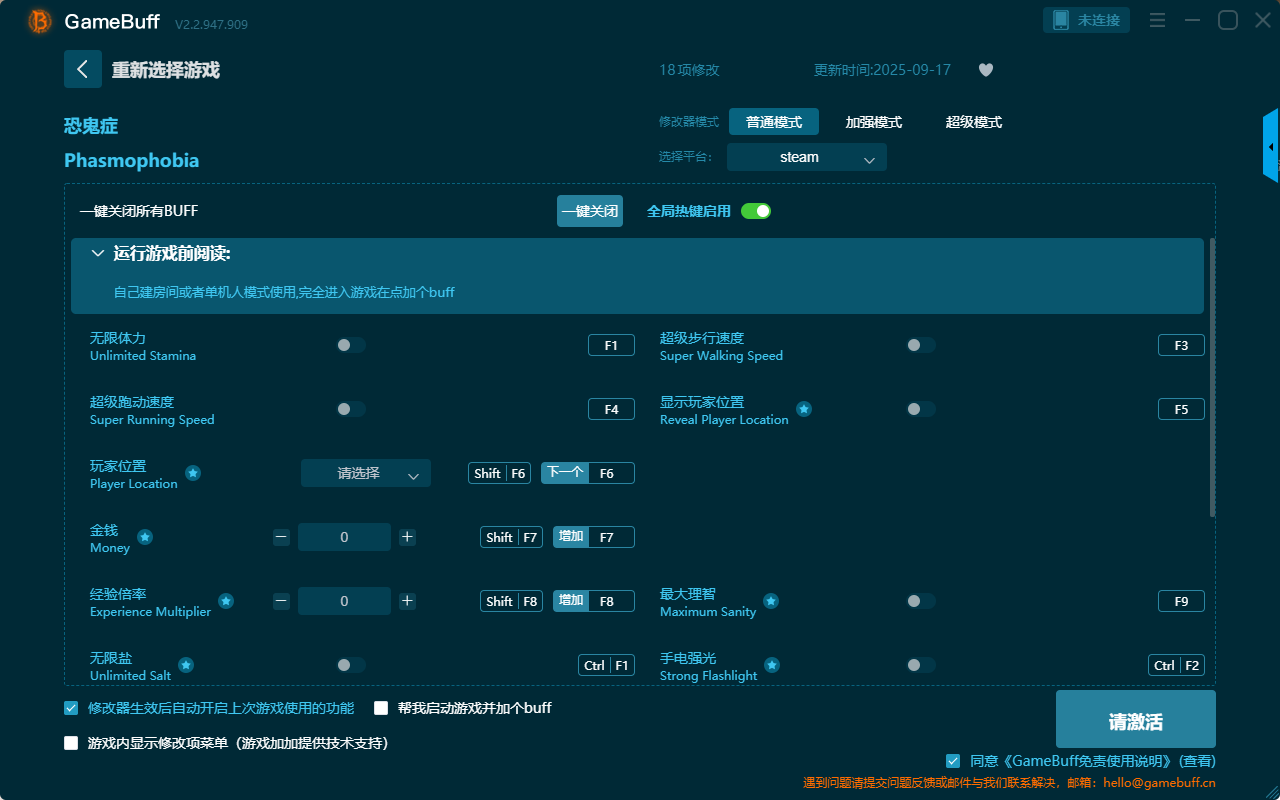
Task: Toggle Maximum Sanity switch
Action: tap(921, 601)
